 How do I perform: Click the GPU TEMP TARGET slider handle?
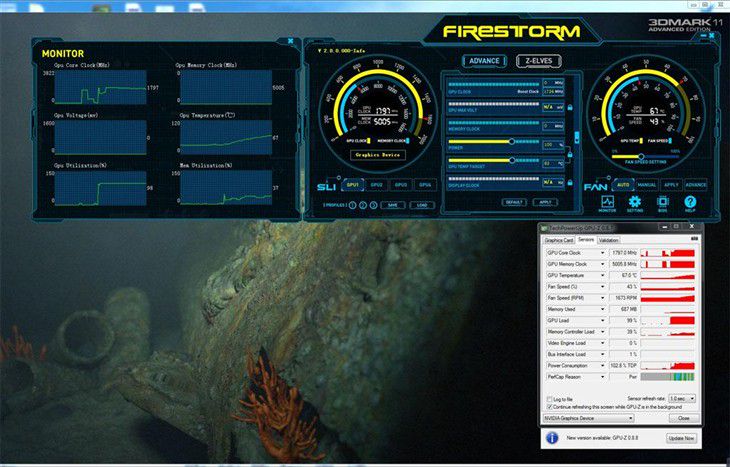pyautogui.click(x=511, y=160)
